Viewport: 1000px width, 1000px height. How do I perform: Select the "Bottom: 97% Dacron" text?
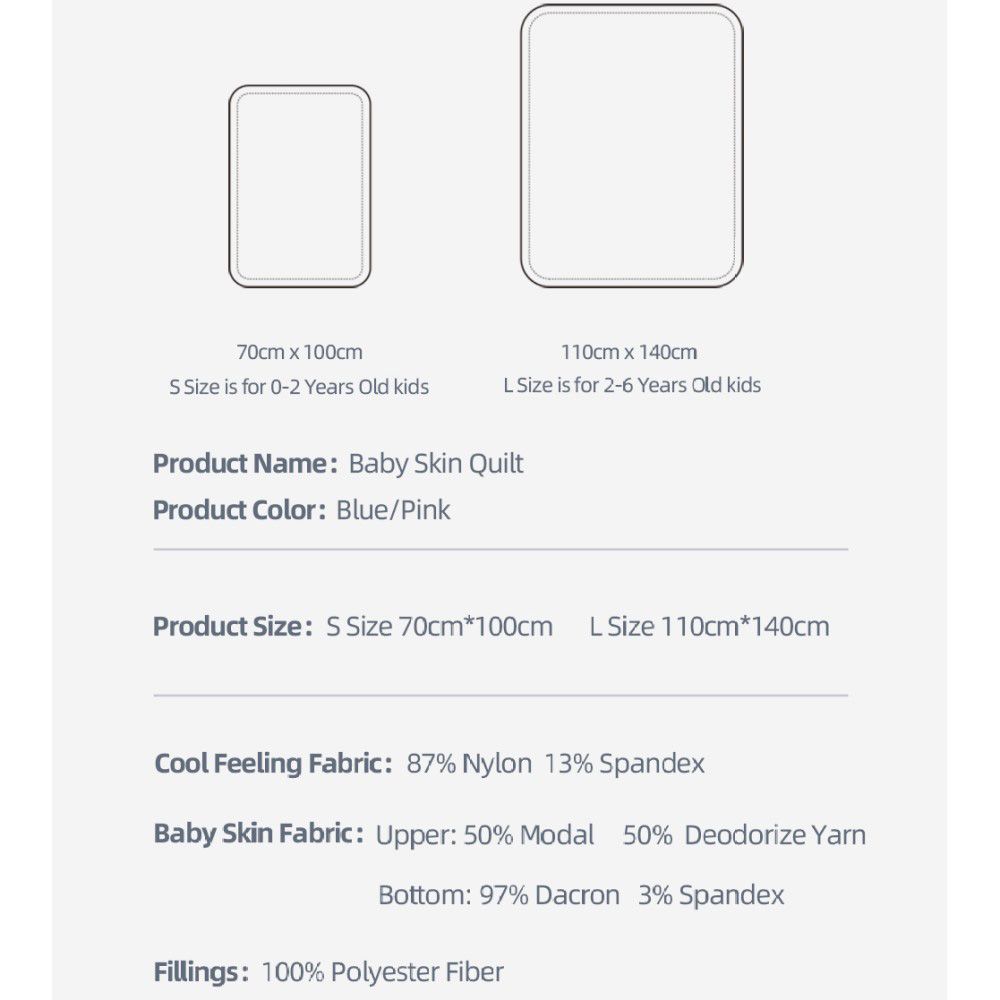499,895
